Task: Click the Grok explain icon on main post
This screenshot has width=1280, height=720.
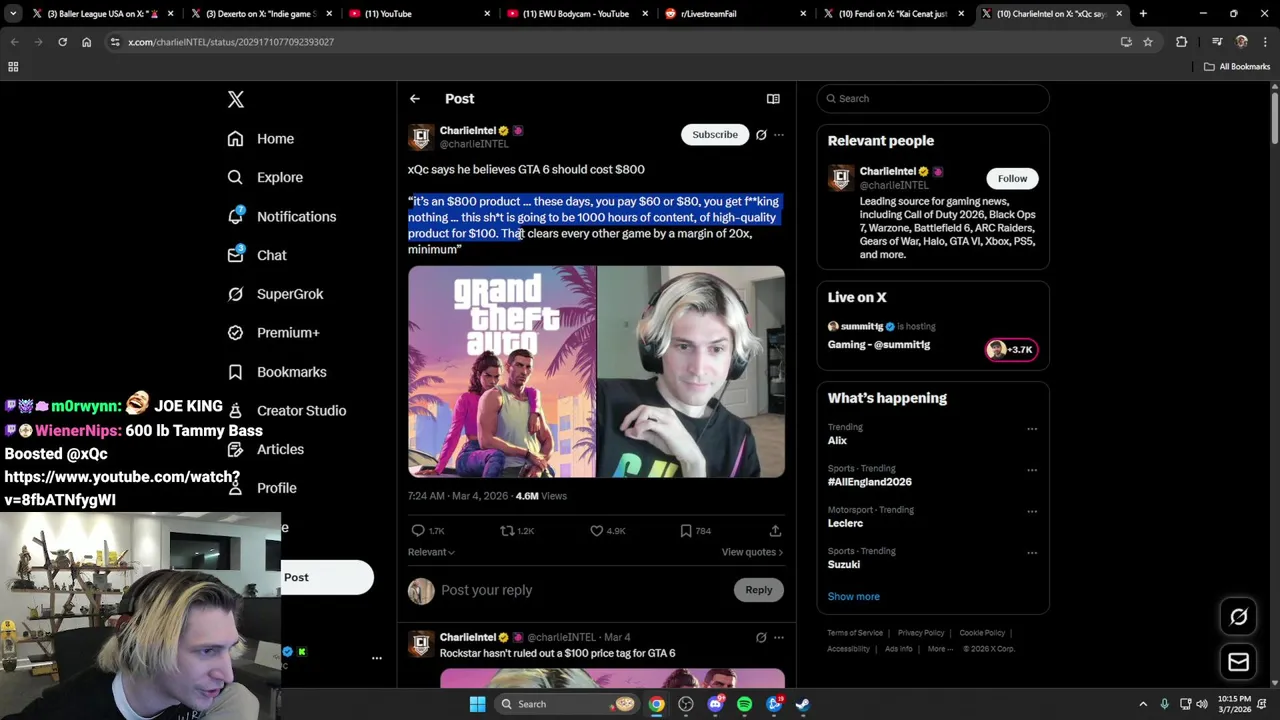Action: click(761, 134)
